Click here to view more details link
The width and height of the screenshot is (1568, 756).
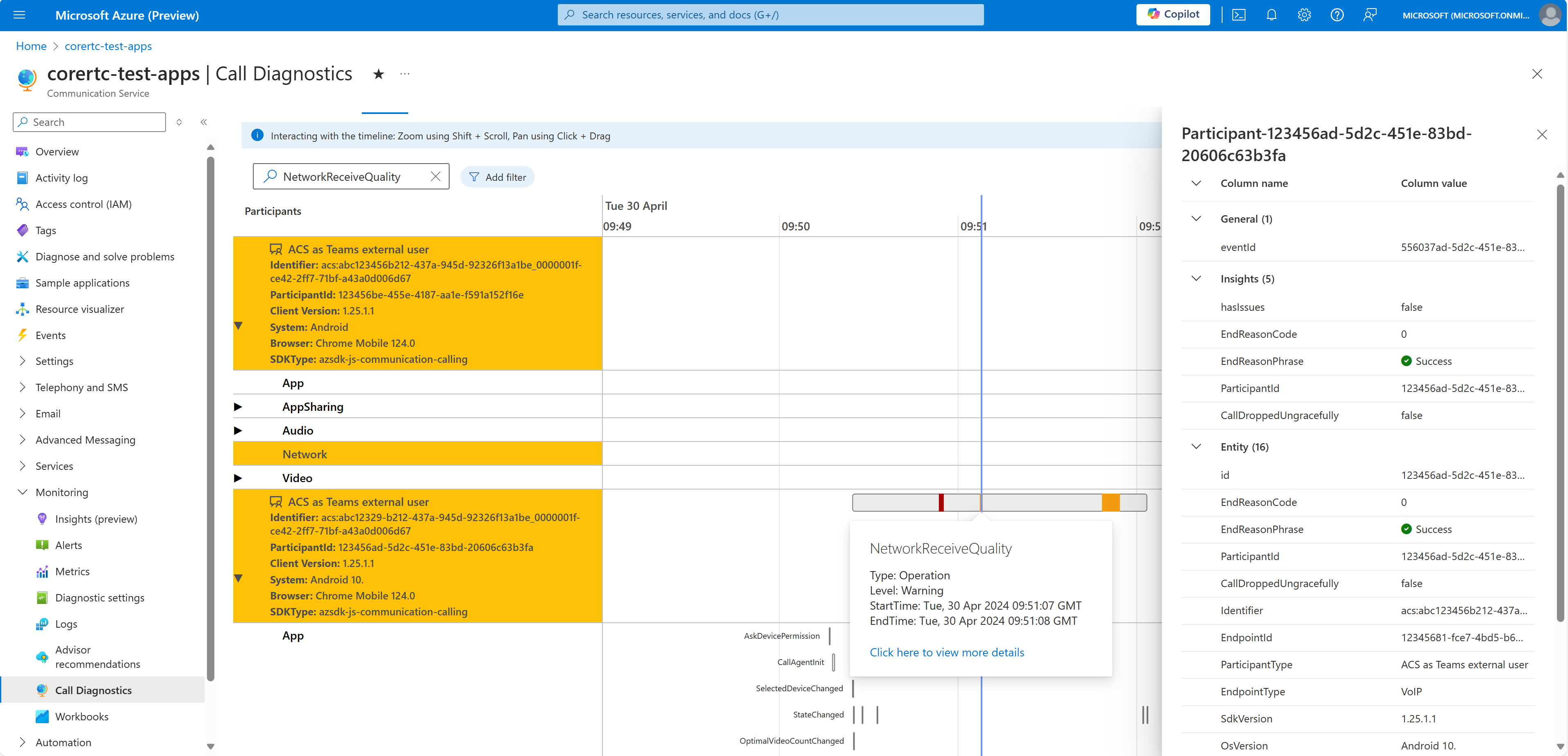(x=946, y=651)
